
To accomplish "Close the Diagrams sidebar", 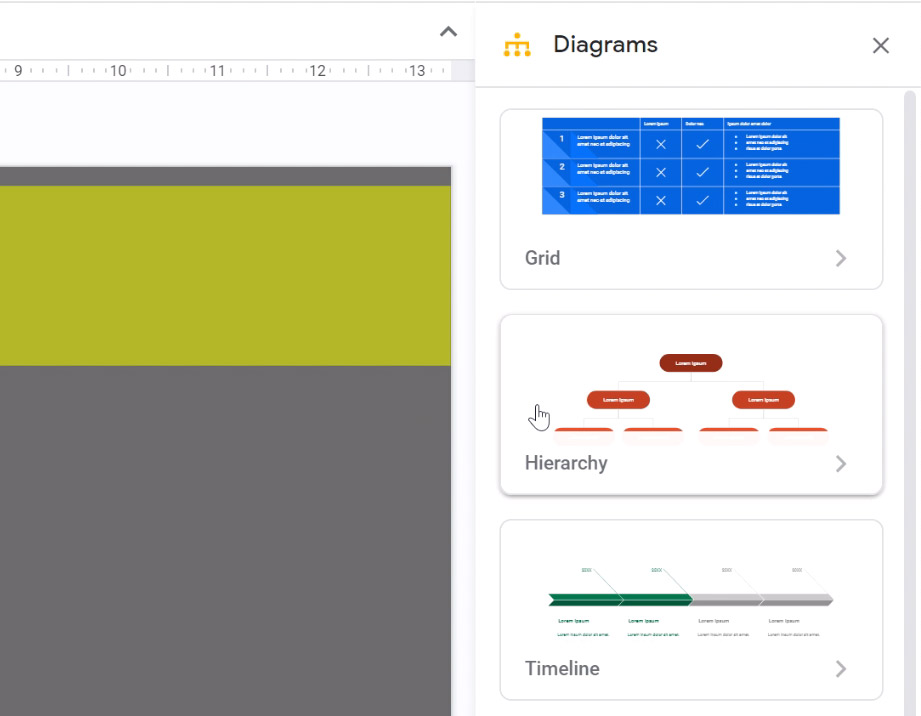I will [x=881, y=45].
